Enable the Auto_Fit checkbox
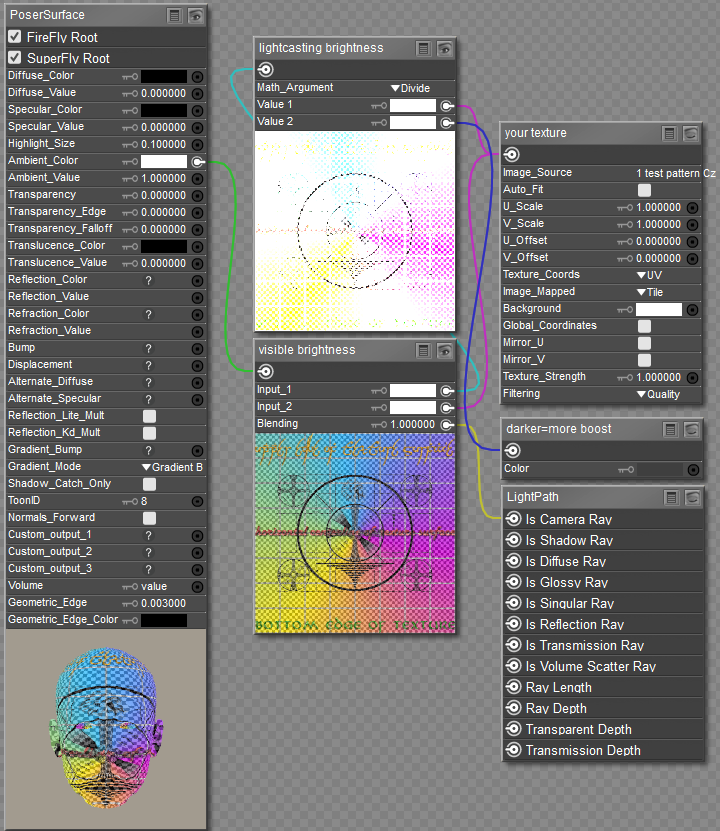This screenshot has height=831, width=720. (644, 190)
